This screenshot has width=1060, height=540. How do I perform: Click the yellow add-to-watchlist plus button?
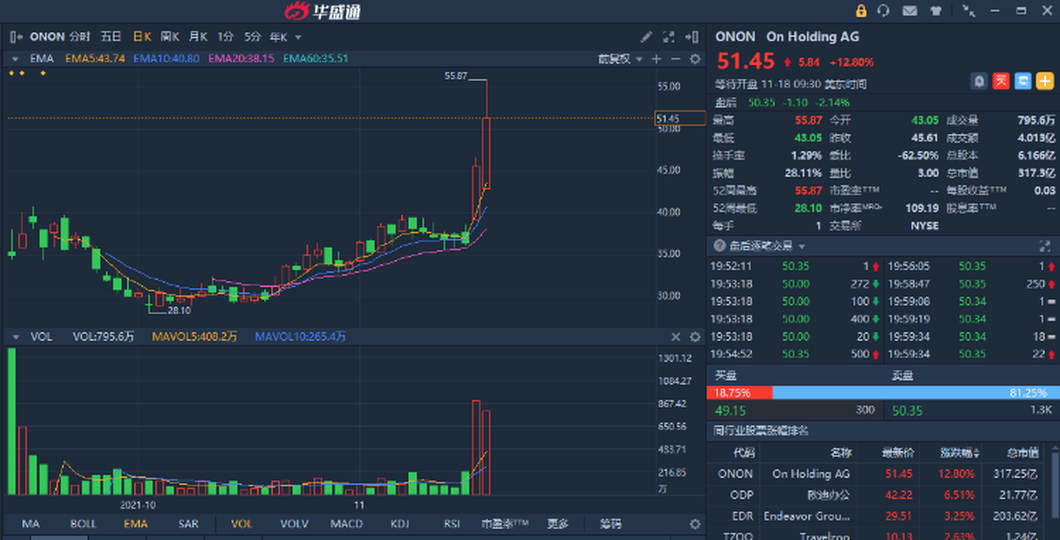point(1044,81)
